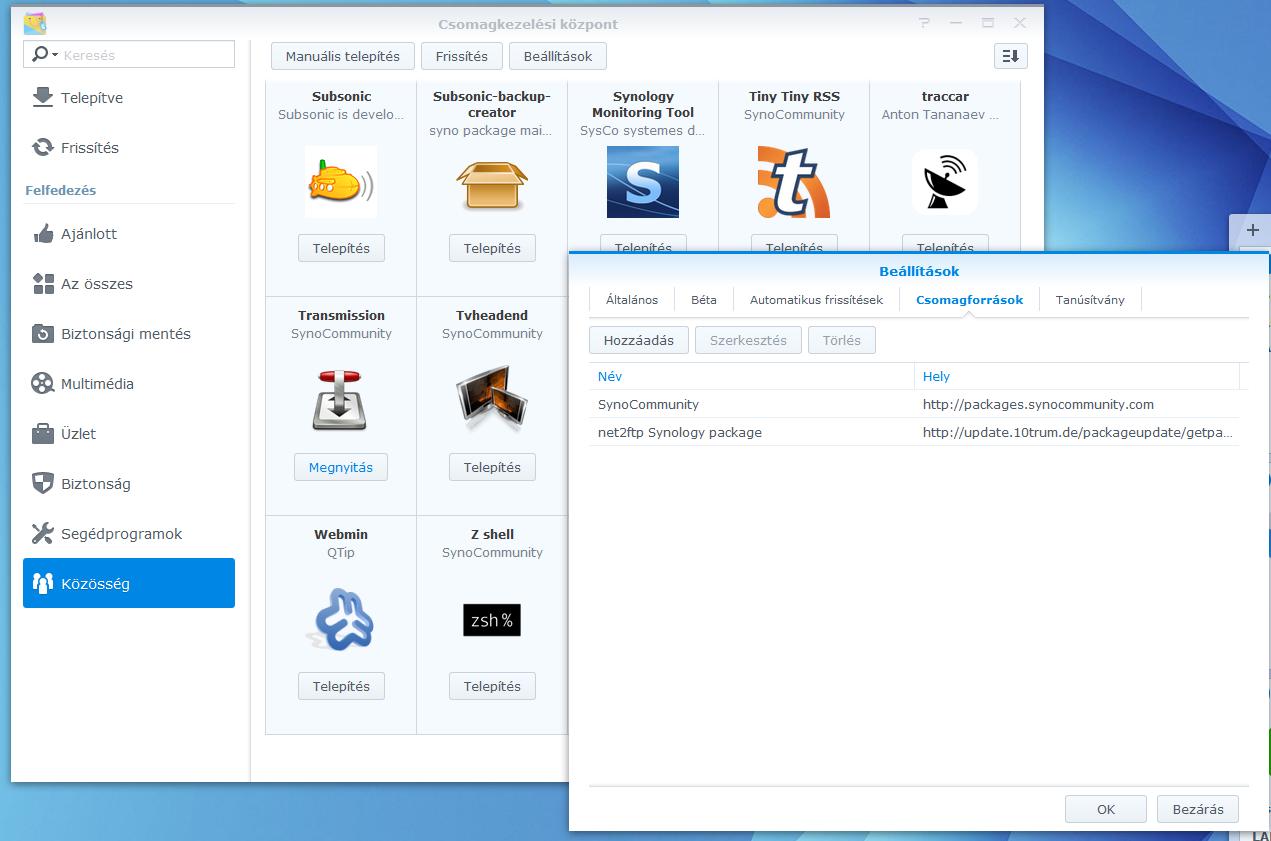Open the Synology Monitoring Tool icon
Image resolution: width=1271 pixels, height=841 pixels.
643,182
